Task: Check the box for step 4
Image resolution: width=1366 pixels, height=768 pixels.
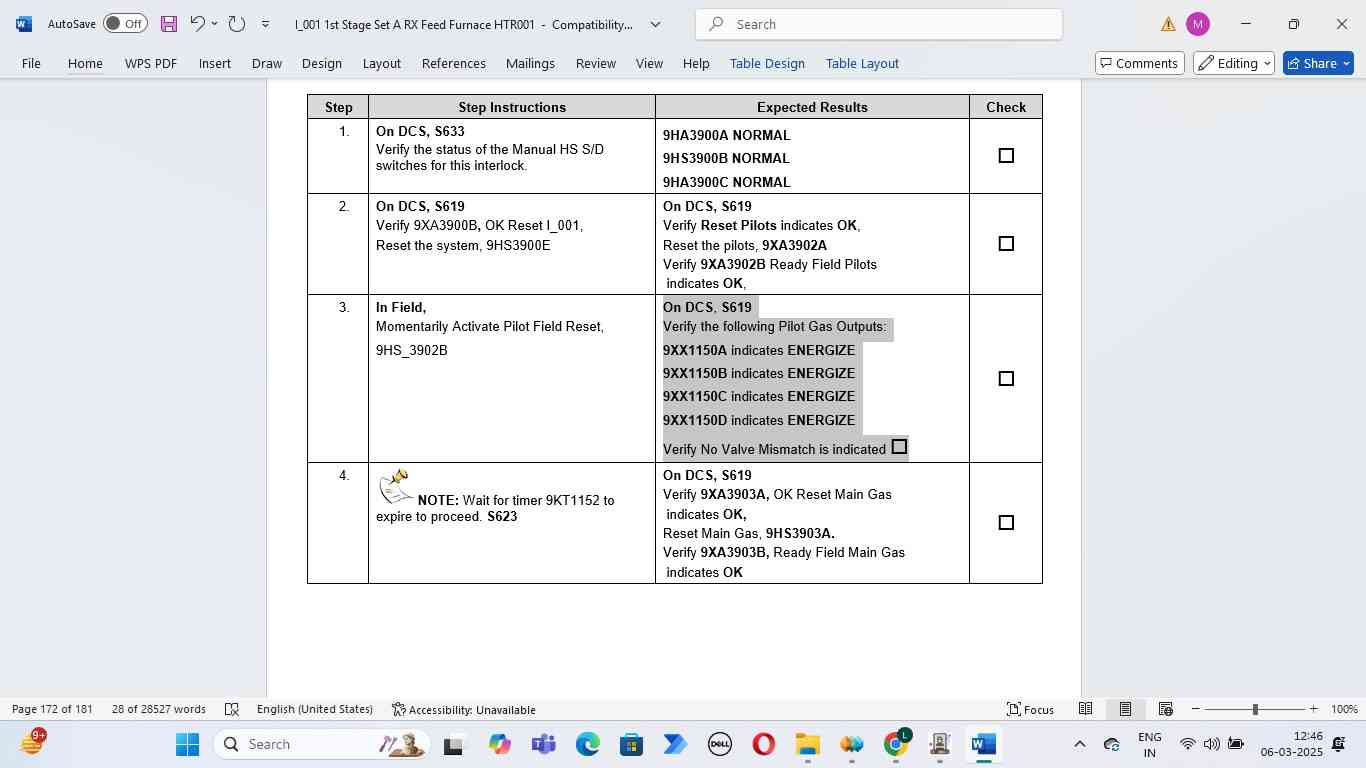Action: coord(1006,523)
